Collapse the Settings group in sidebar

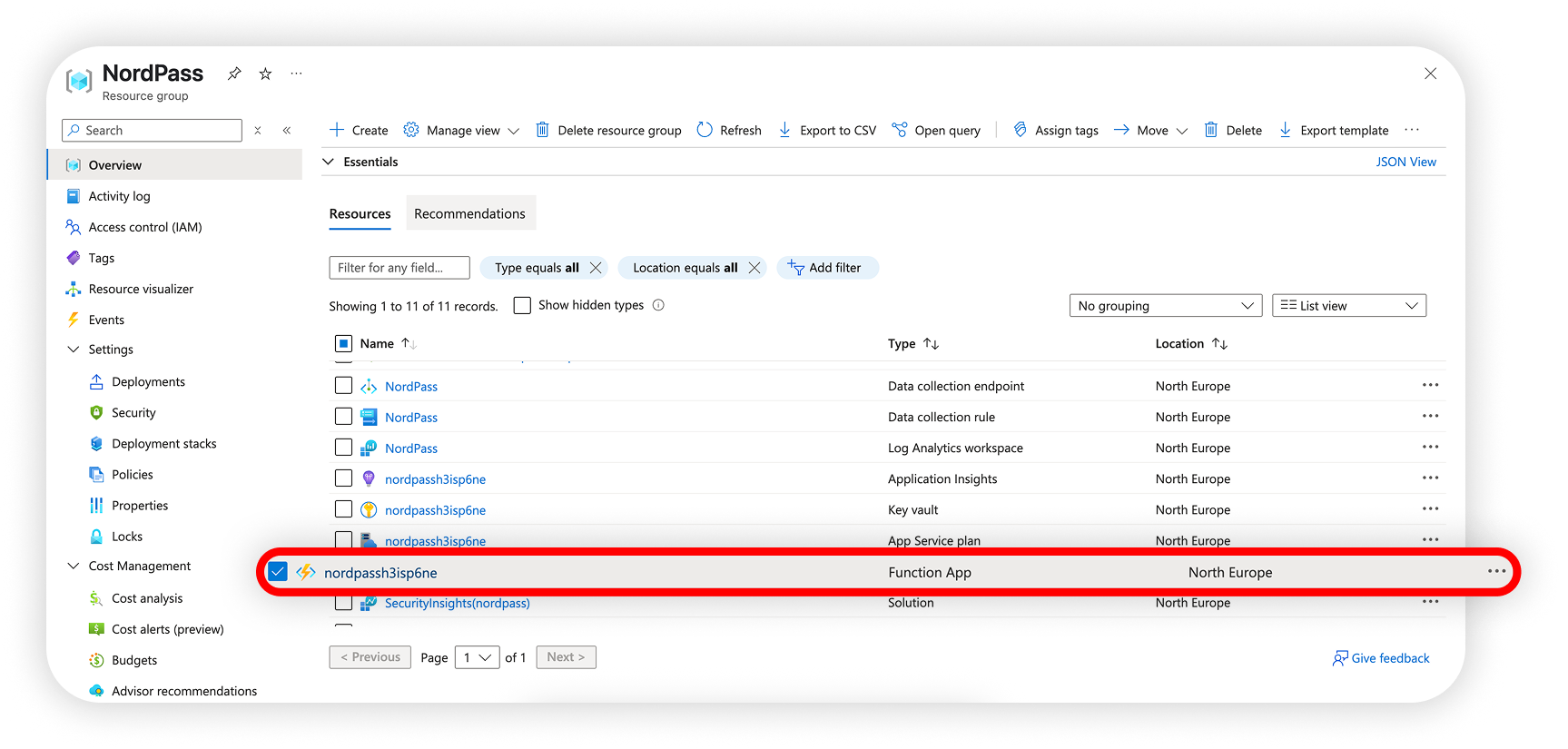pos(74,350)
